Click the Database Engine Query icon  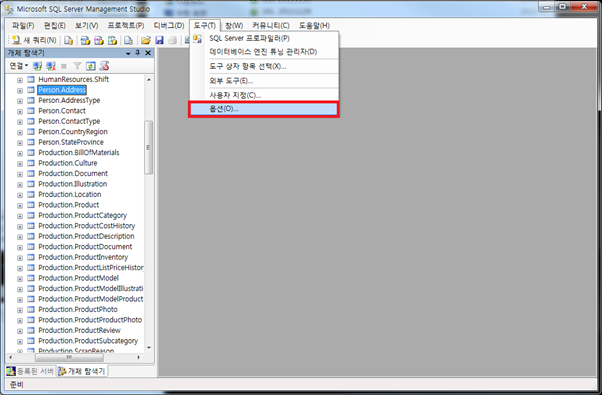68,40
